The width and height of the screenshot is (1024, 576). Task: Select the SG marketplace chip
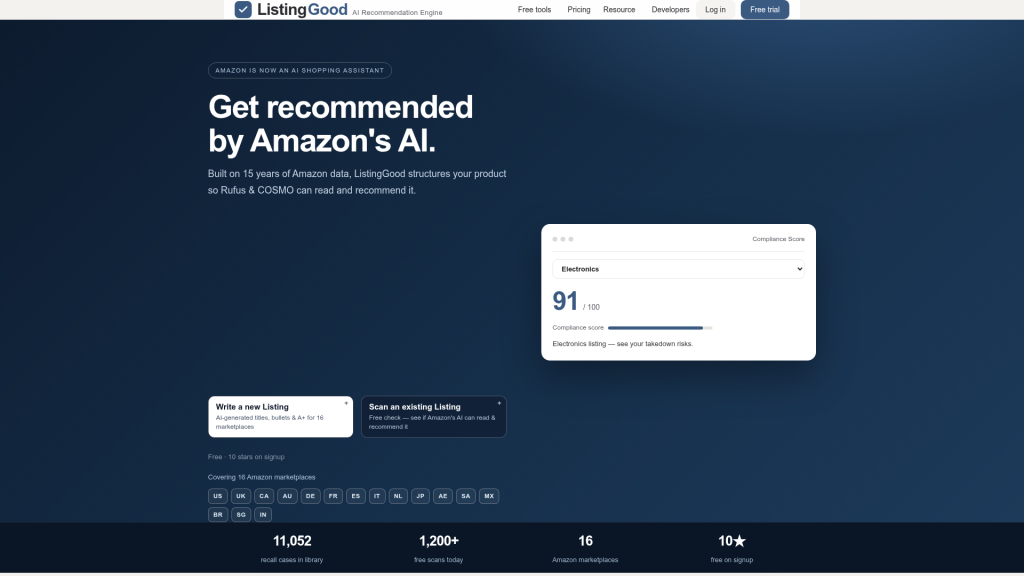pyautogui.click(x=241, y=515)
